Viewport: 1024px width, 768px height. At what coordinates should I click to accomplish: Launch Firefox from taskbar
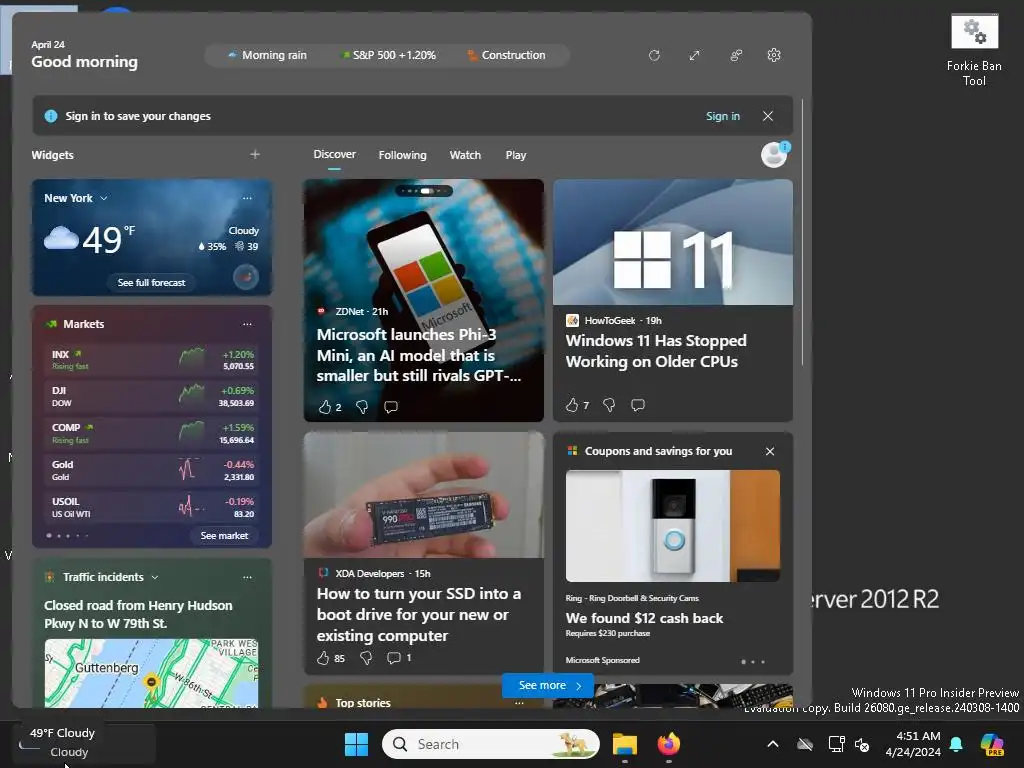669,744
